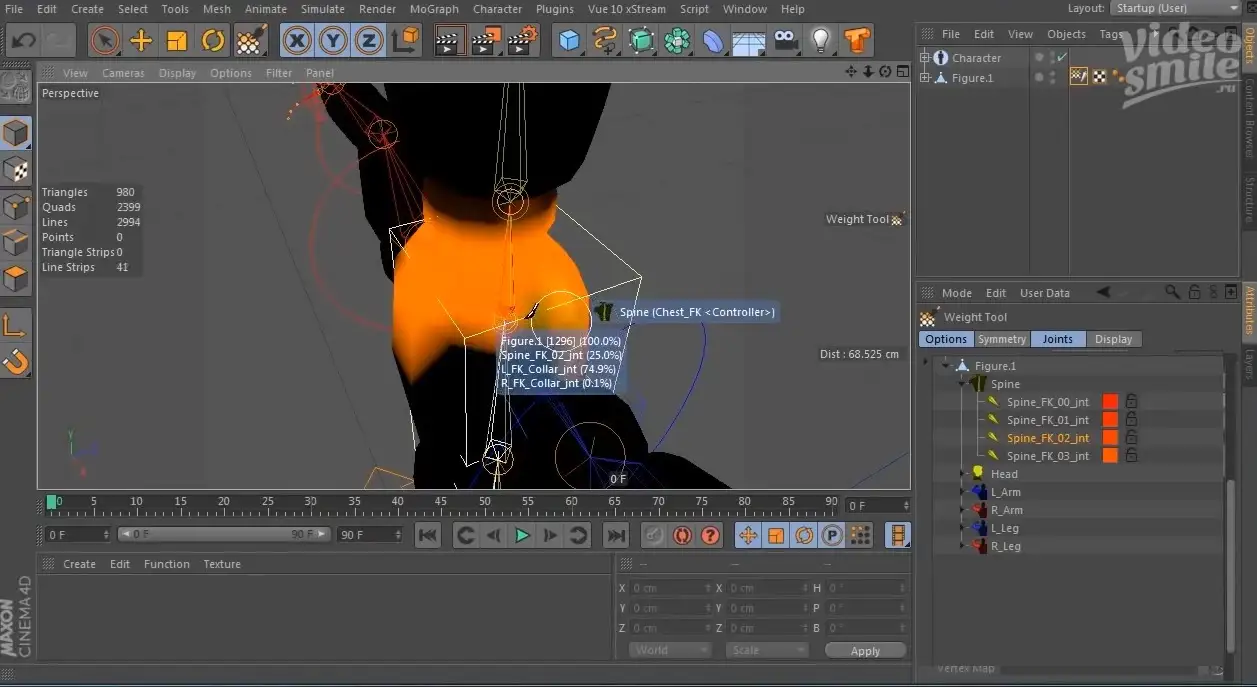
Task: Open the World coordinate dropdown
Action: tap(670, 650)
